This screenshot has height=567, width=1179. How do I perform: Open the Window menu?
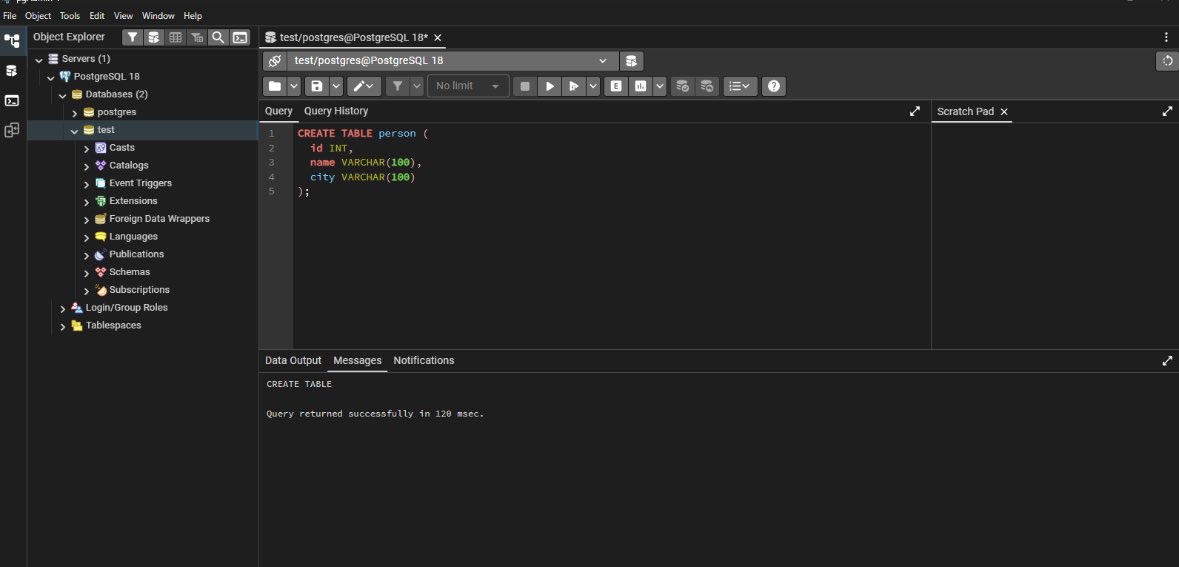click(x=158, y=16)
